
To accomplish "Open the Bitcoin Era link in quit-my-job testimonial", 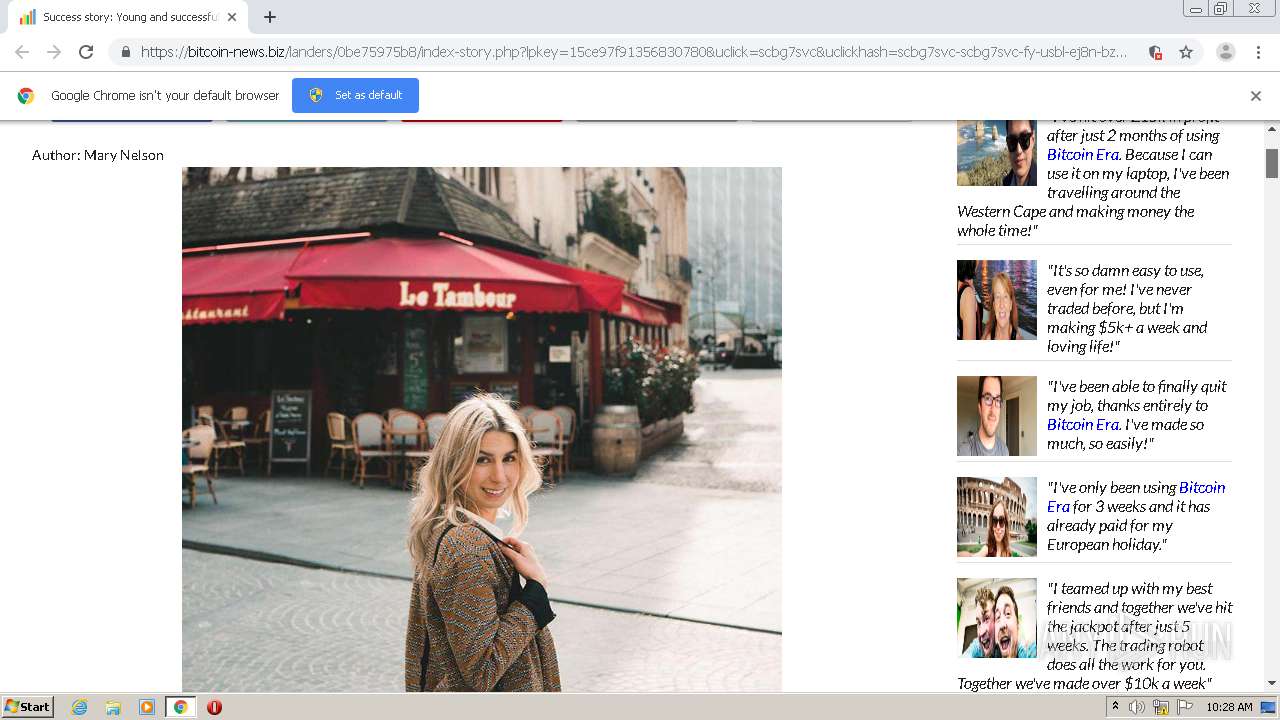I will 1083,424.
